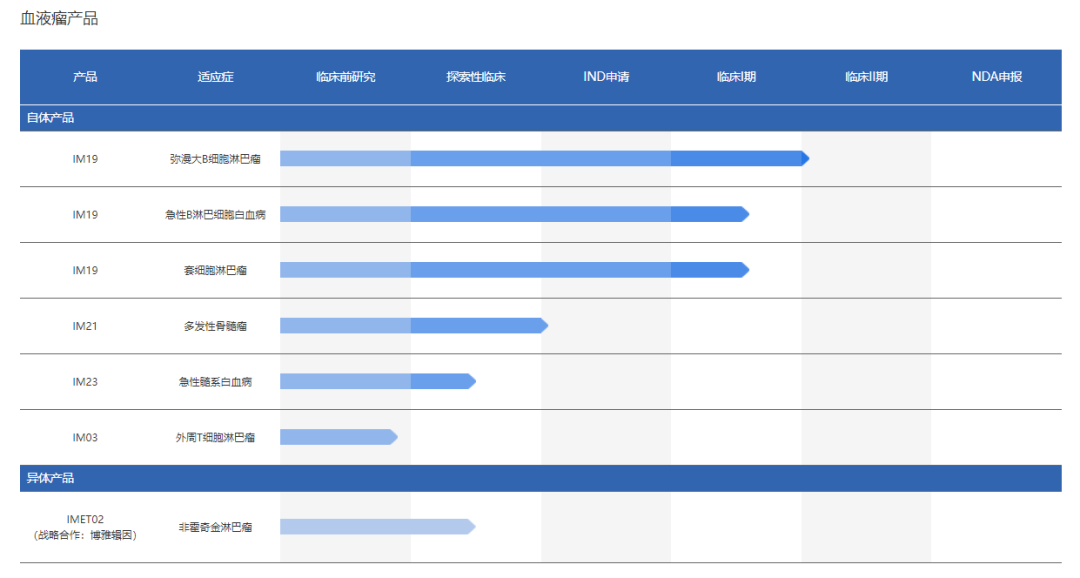Click product name IM21
The height and width of the screenshot is (578, 1080).
point(85,326)
